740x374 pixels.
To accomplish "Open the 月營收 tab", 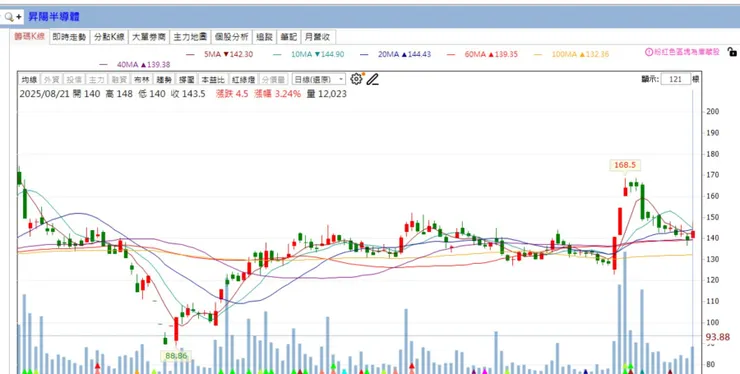I will point(318,37).
